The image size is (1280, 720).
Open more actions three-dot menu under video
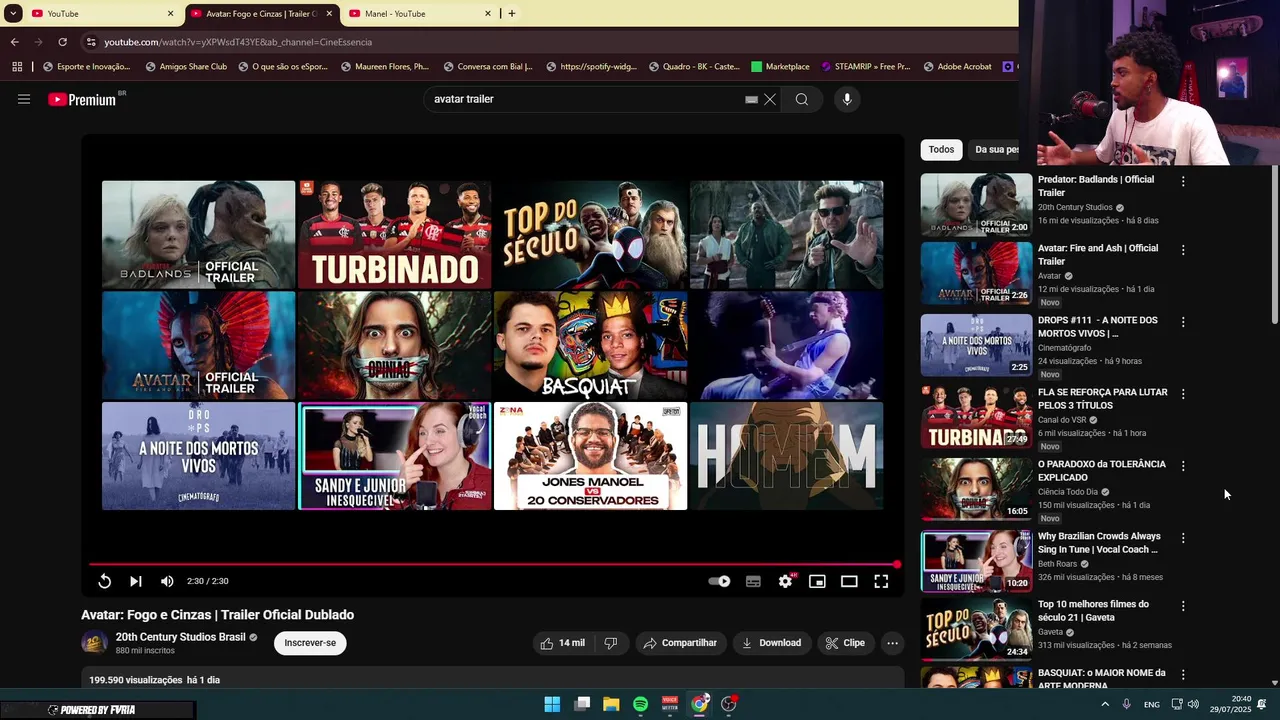click(893, 643)
